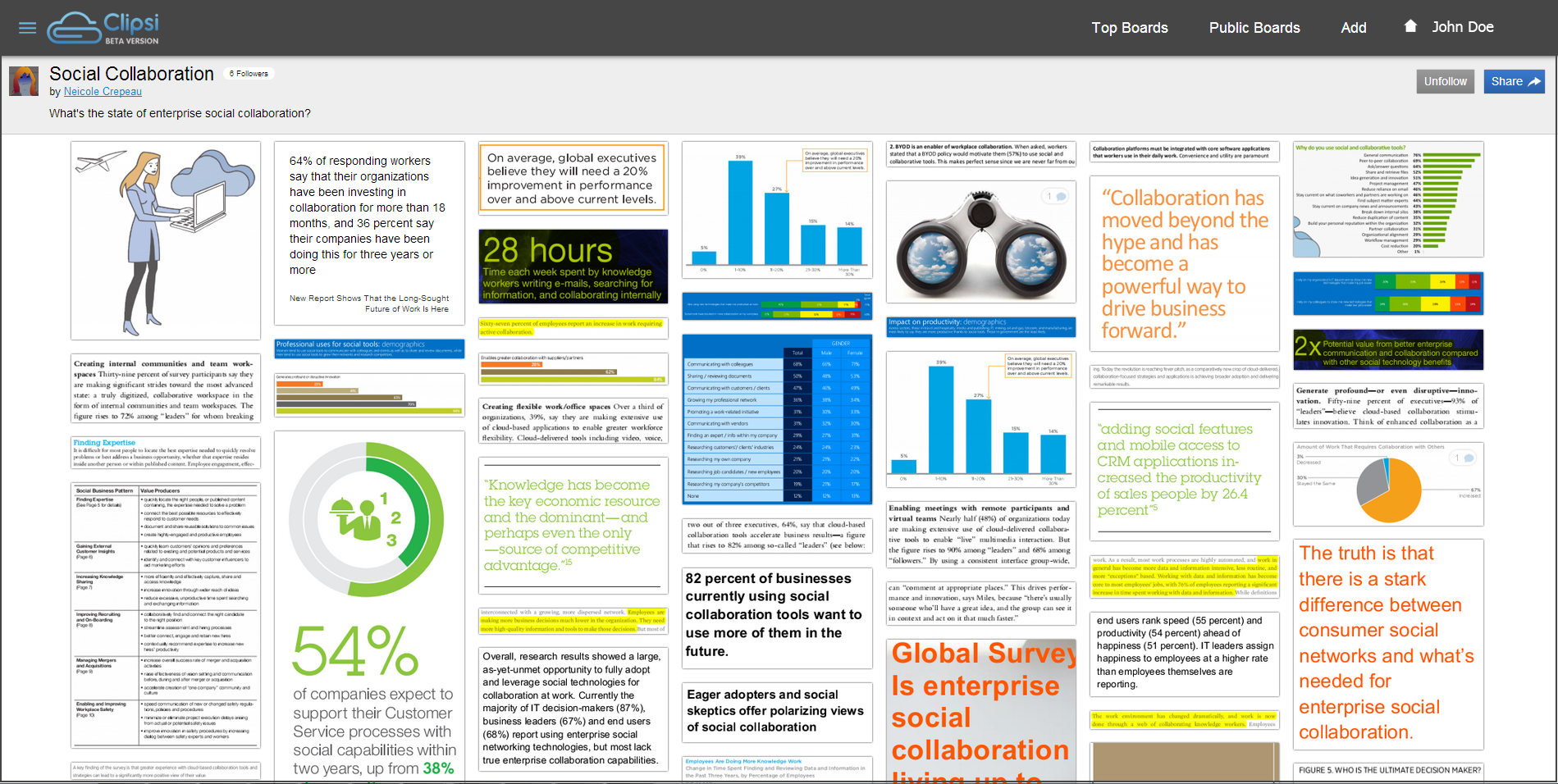The height and width of the screenshot is (784, 1558).
Task: Open the 'Communicating with colleagues' table card
Action: point(776,419)
